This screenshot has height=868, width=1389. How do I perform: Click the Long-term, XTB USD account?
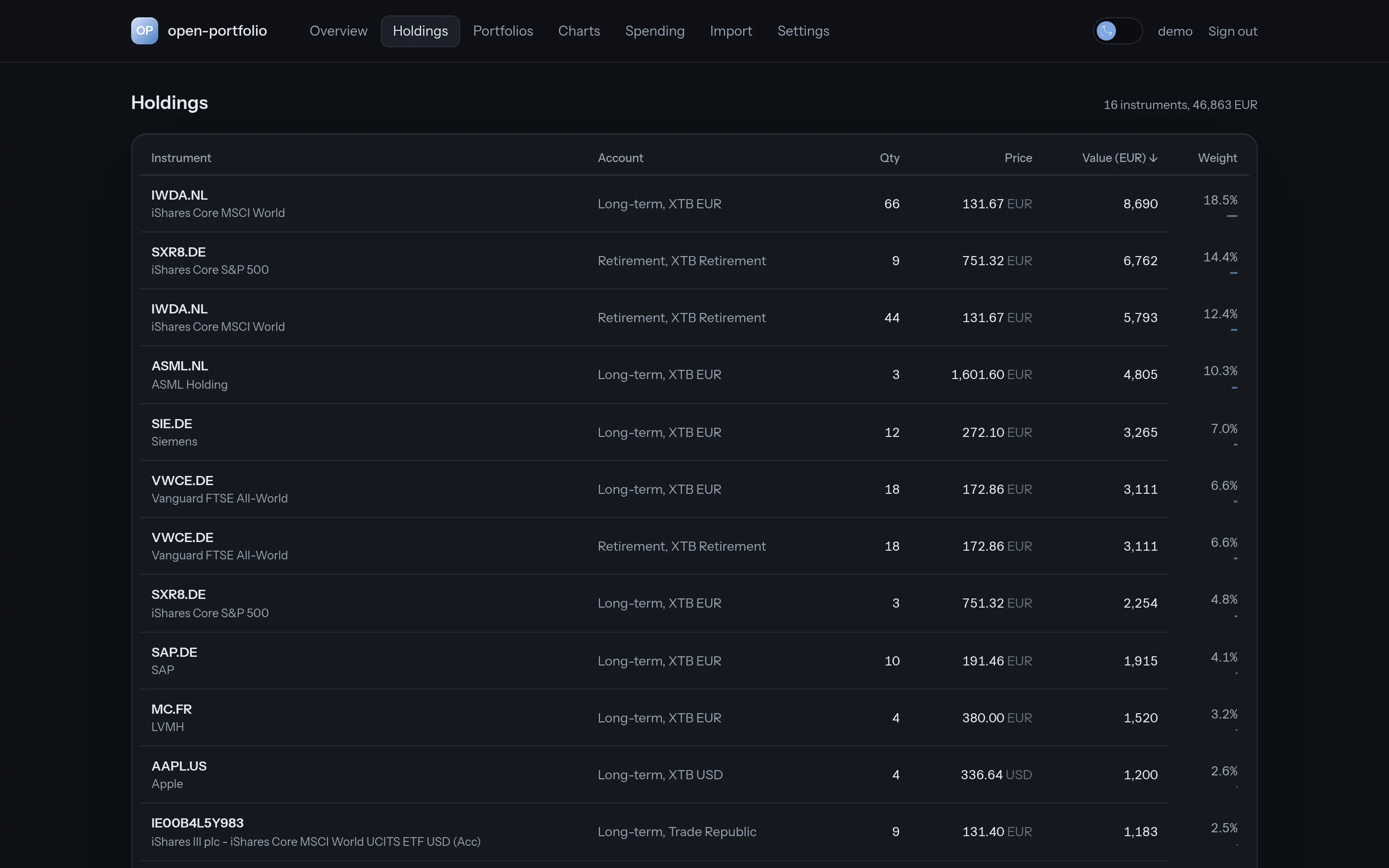click(x=660, y=774)
